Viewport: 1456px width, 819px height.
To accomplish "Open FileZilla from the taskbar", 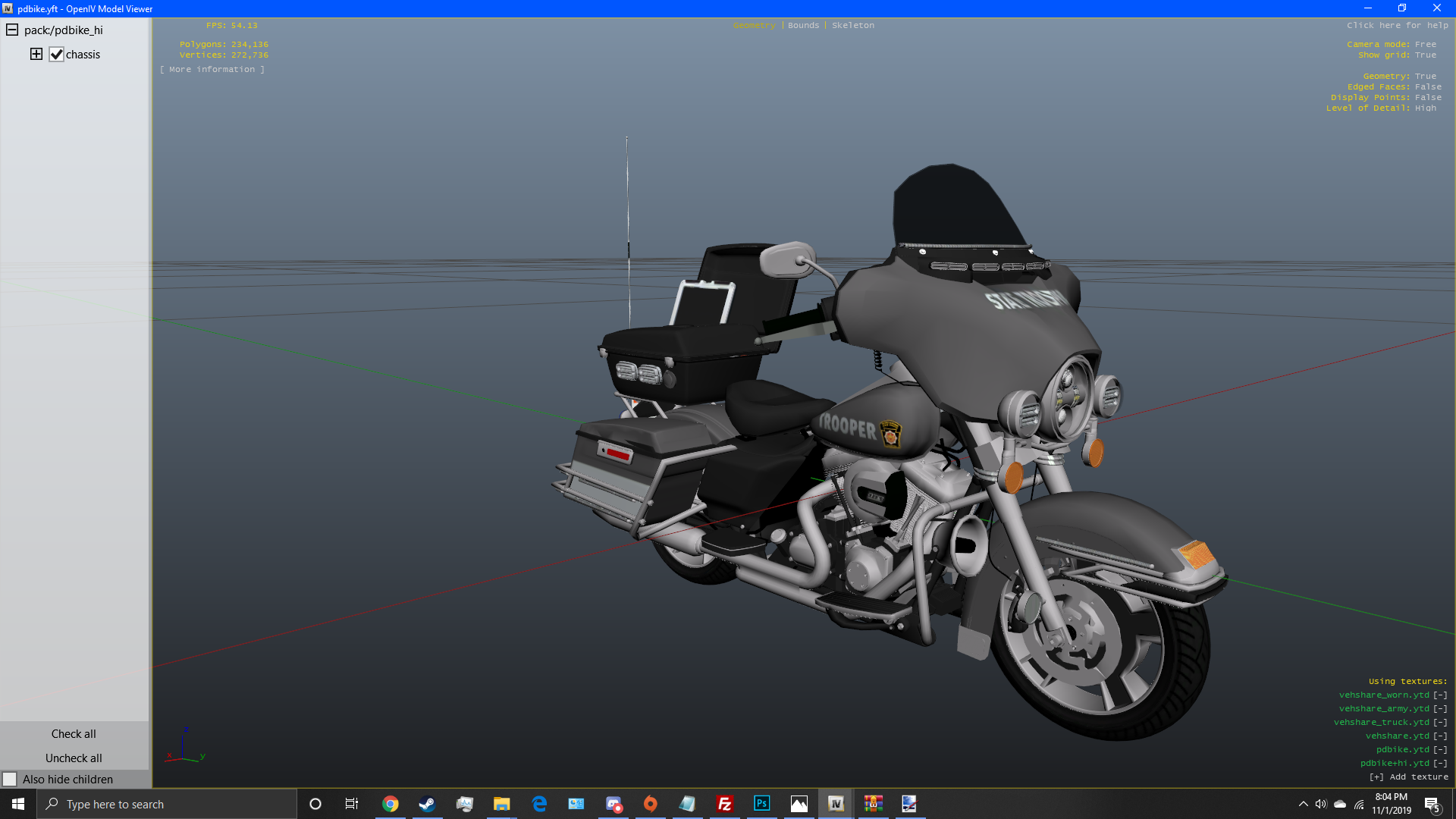I will (x=724, y=804).
